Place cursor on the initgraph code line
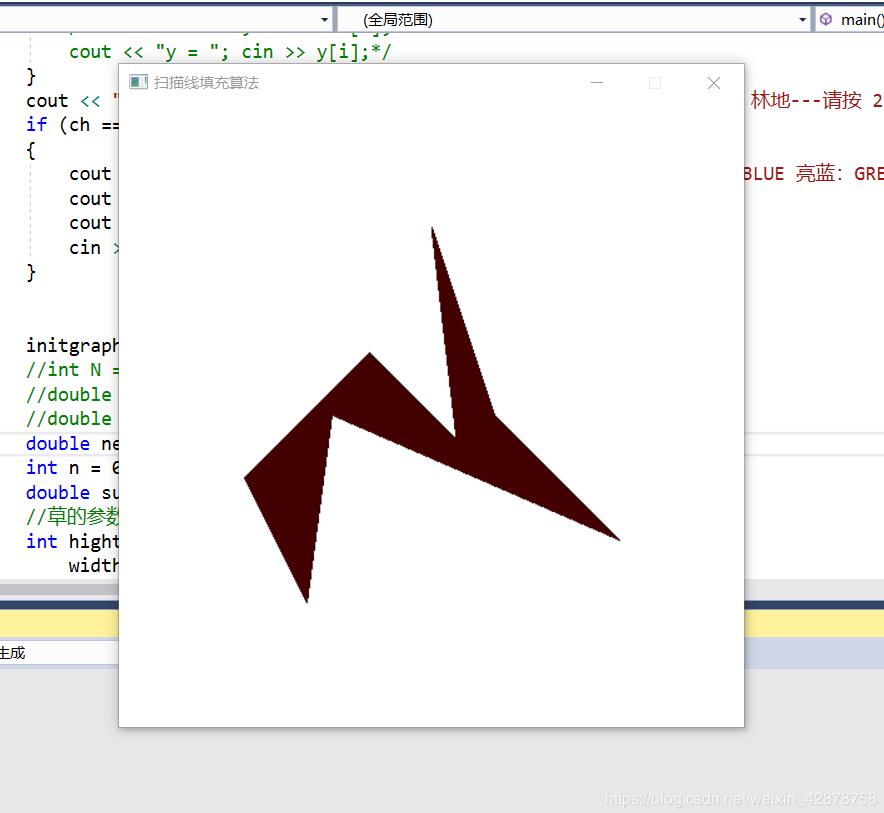 click(x=72, y=346)
